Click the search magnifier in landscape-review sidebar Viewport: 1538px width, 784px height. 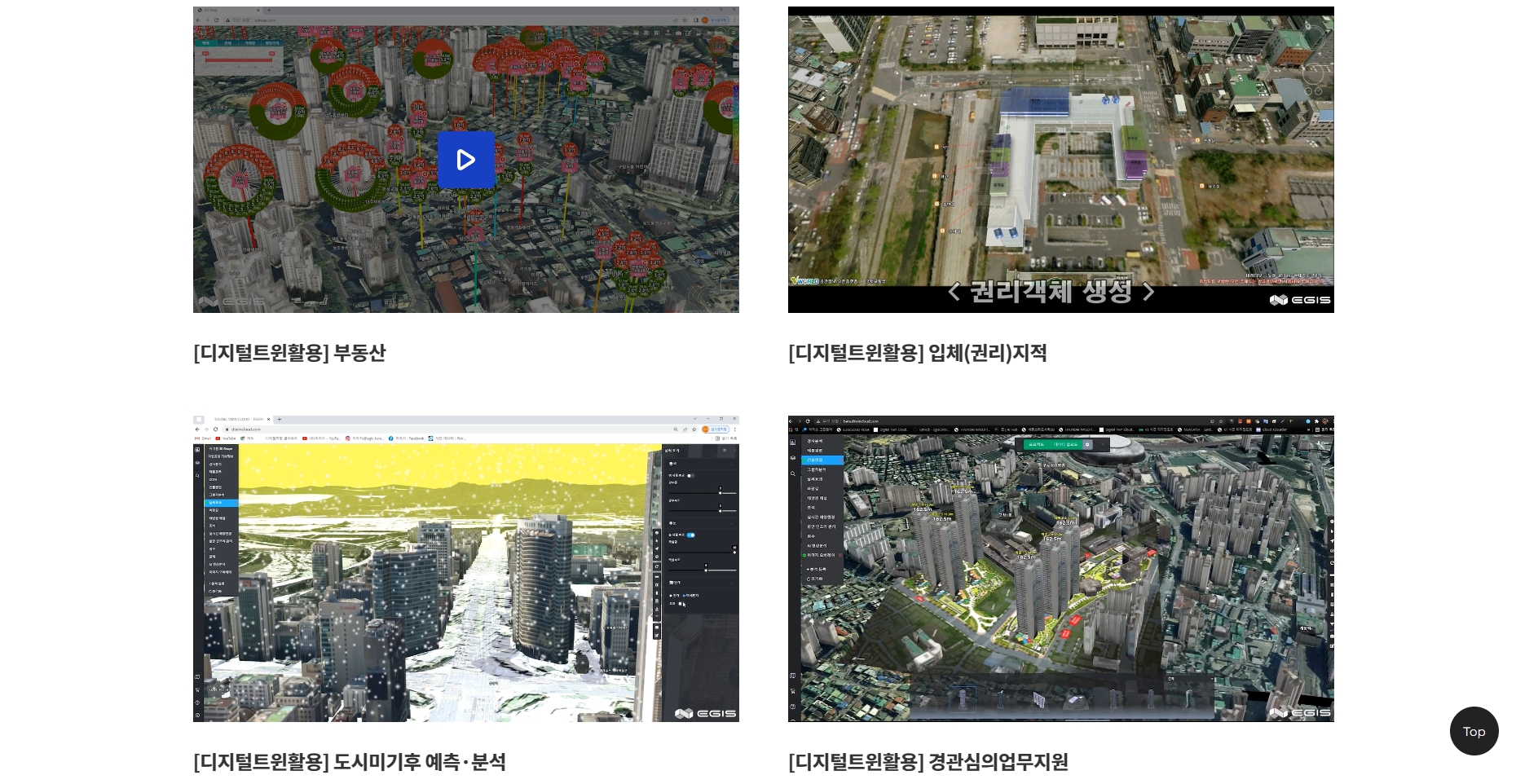(793, 472)
